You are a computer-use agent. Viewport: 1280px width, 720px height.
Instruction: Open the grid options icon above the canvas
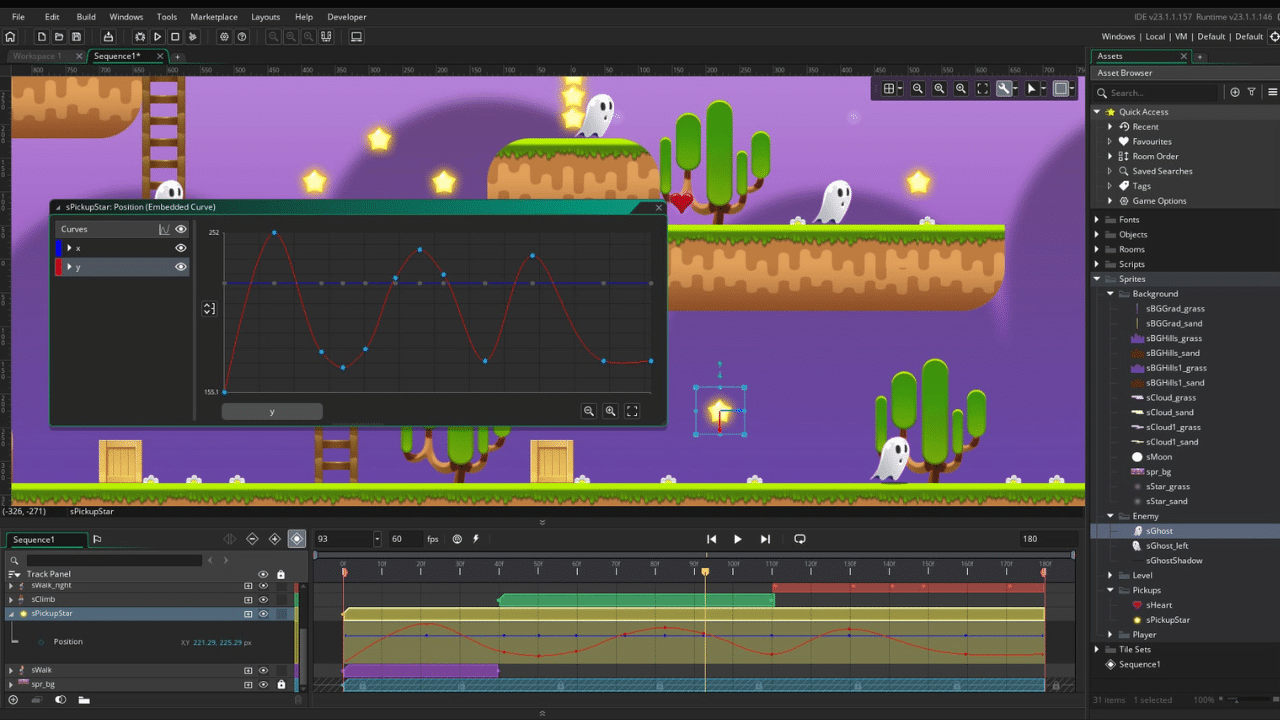click(x=889, y=88)
